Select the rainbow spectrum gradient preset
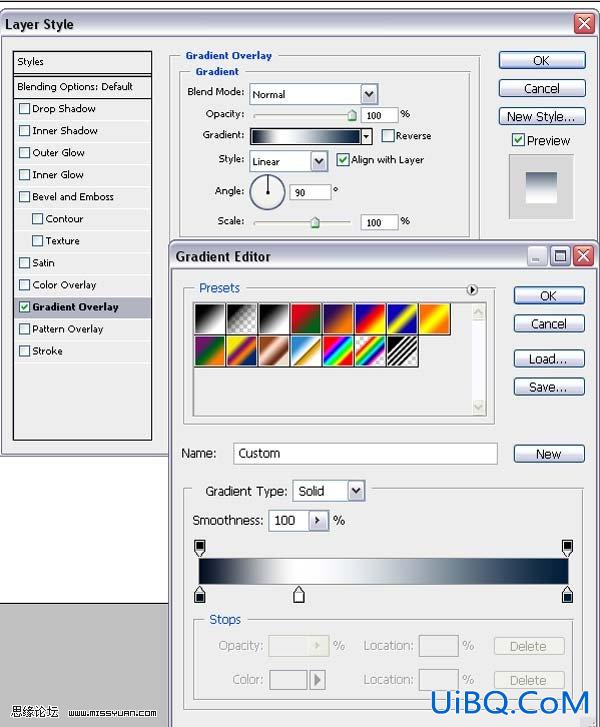The image size is (600, 727). [x=338, y=351]
